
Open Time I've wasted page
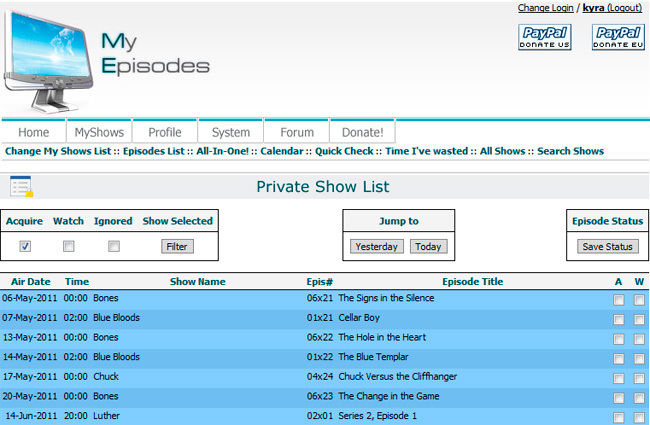(427, 151)
